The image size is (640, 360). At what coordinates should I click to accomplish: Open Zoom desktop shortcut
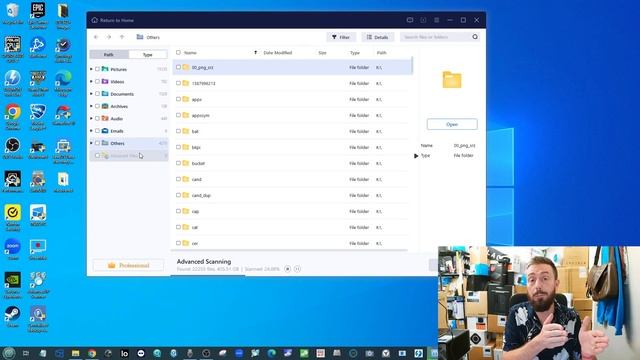13,249
